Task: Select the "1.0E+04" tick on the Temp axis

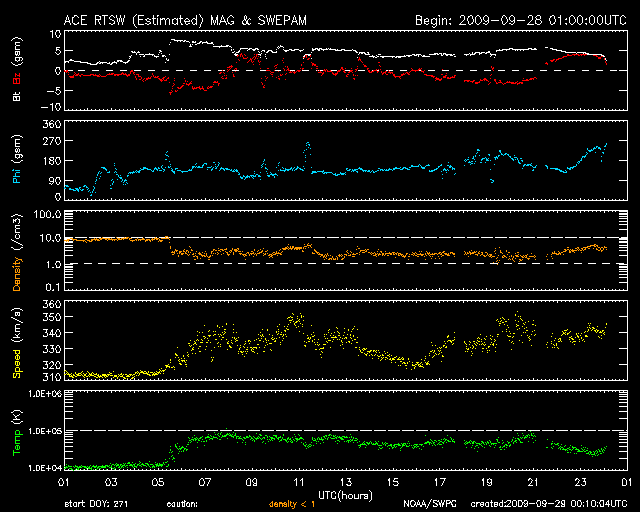Action: (45, 468)
